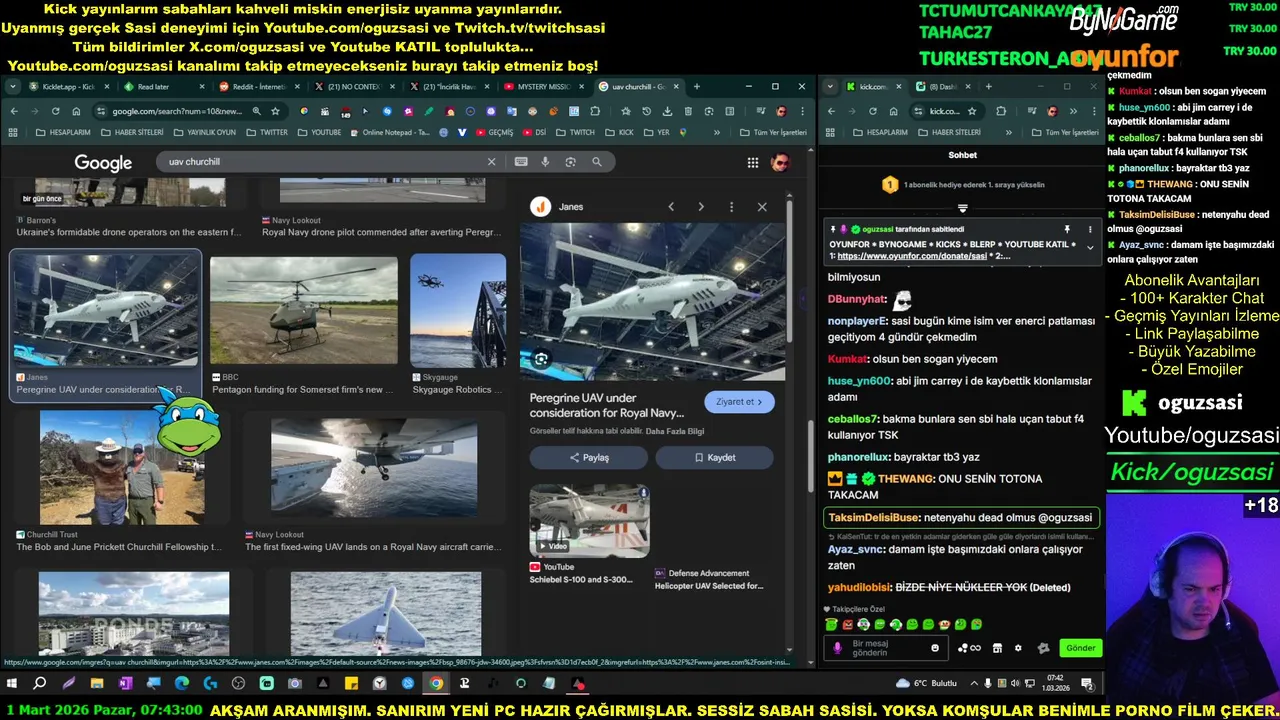
Task: Open Chrome from the taskbar
Action: tap(436, 684)
